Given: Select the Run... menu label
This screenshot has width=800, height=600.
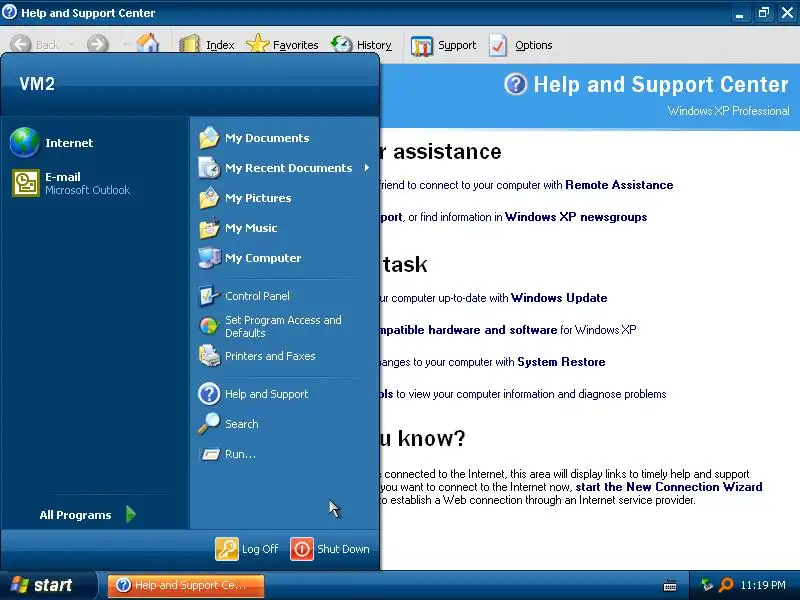Looking at the screenshot, I should (x=240, y=454).
